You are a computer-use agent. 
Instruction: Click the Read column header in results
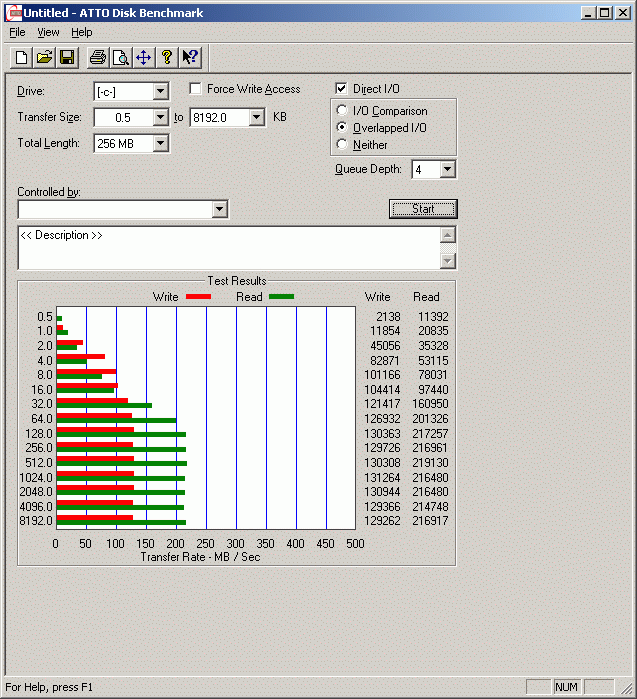tap(426, 297)
